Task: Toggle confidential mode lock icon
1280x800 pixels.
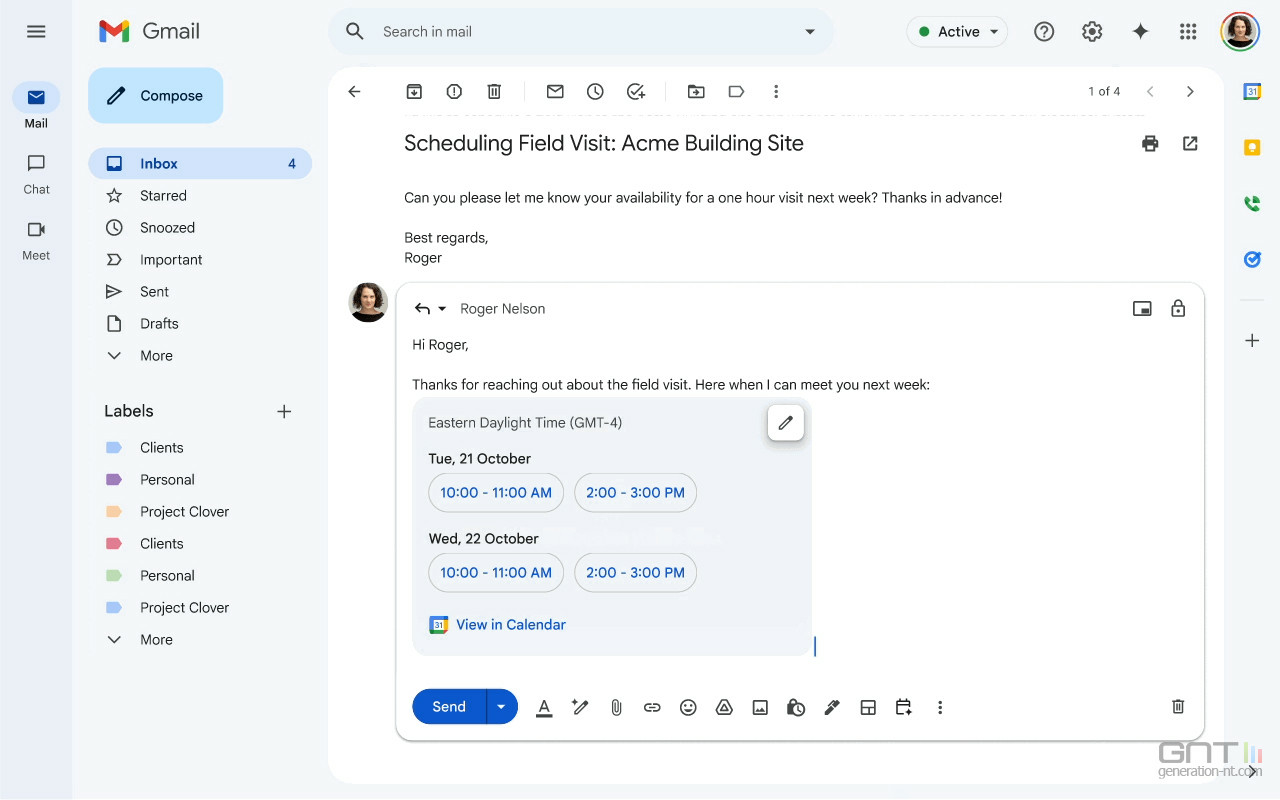Action: (1178, 308)
